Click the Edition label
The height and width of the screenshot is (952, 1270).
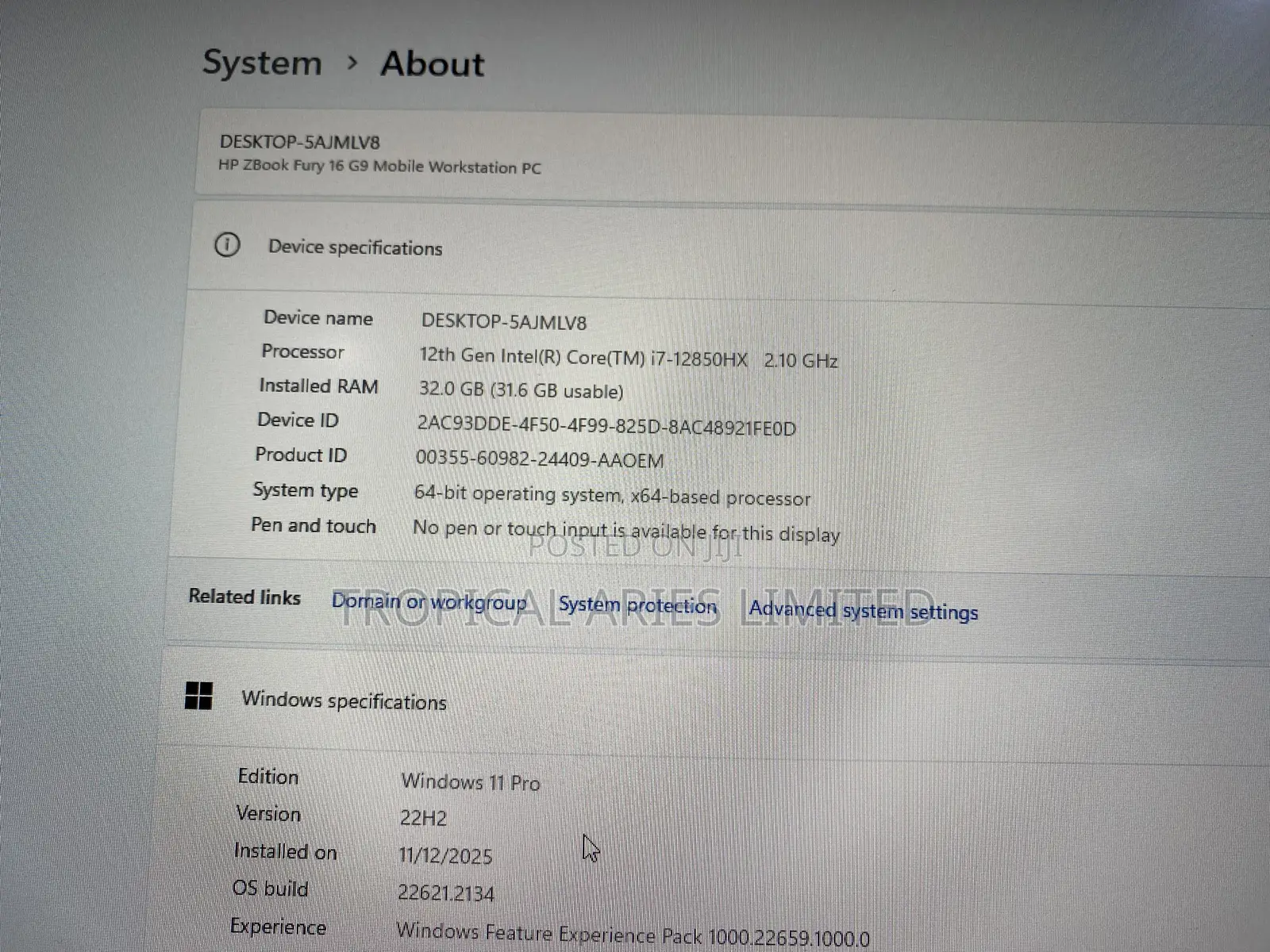268,777
